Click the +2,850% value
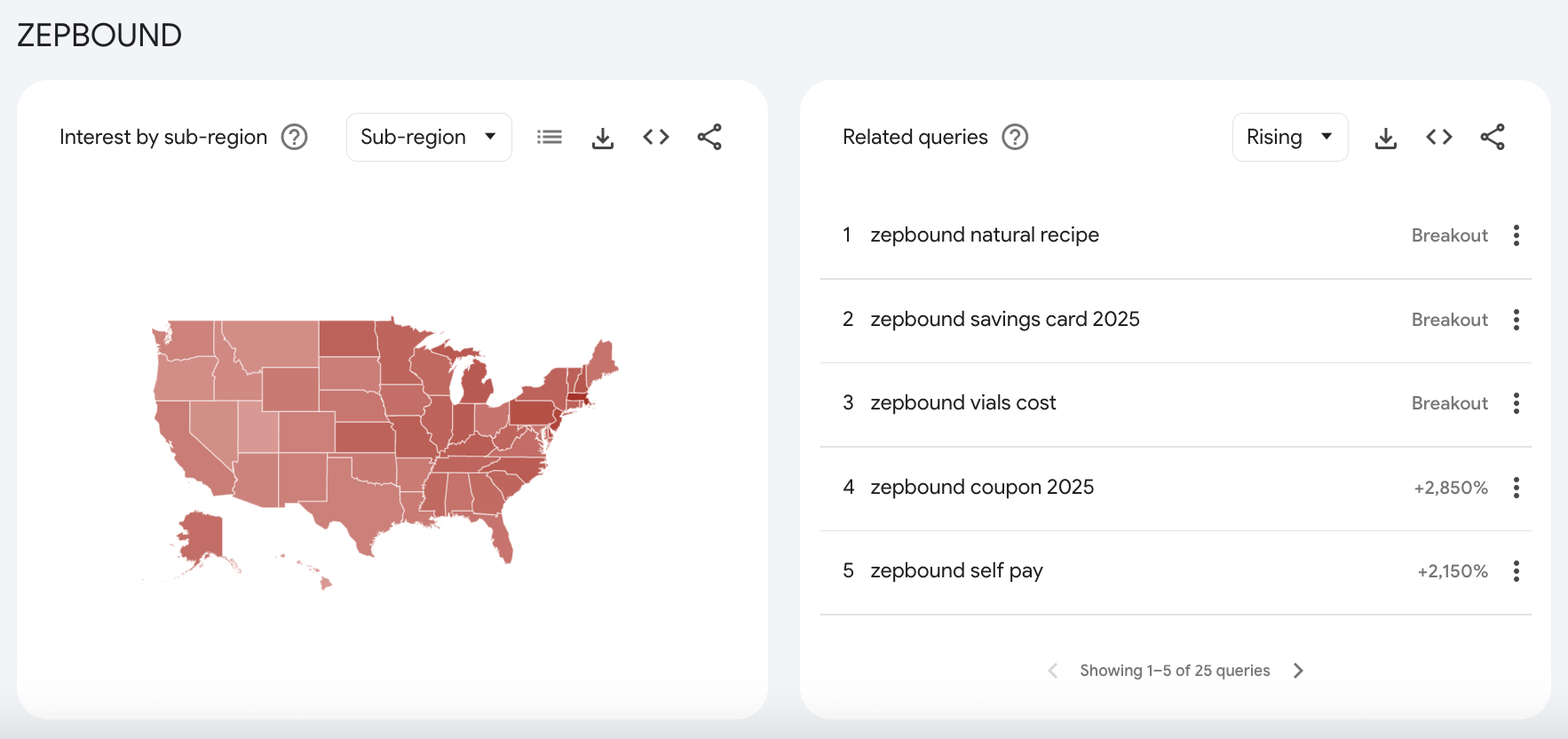The width and height of the screenshot is (1568, 739). [x=1451, y=488]
